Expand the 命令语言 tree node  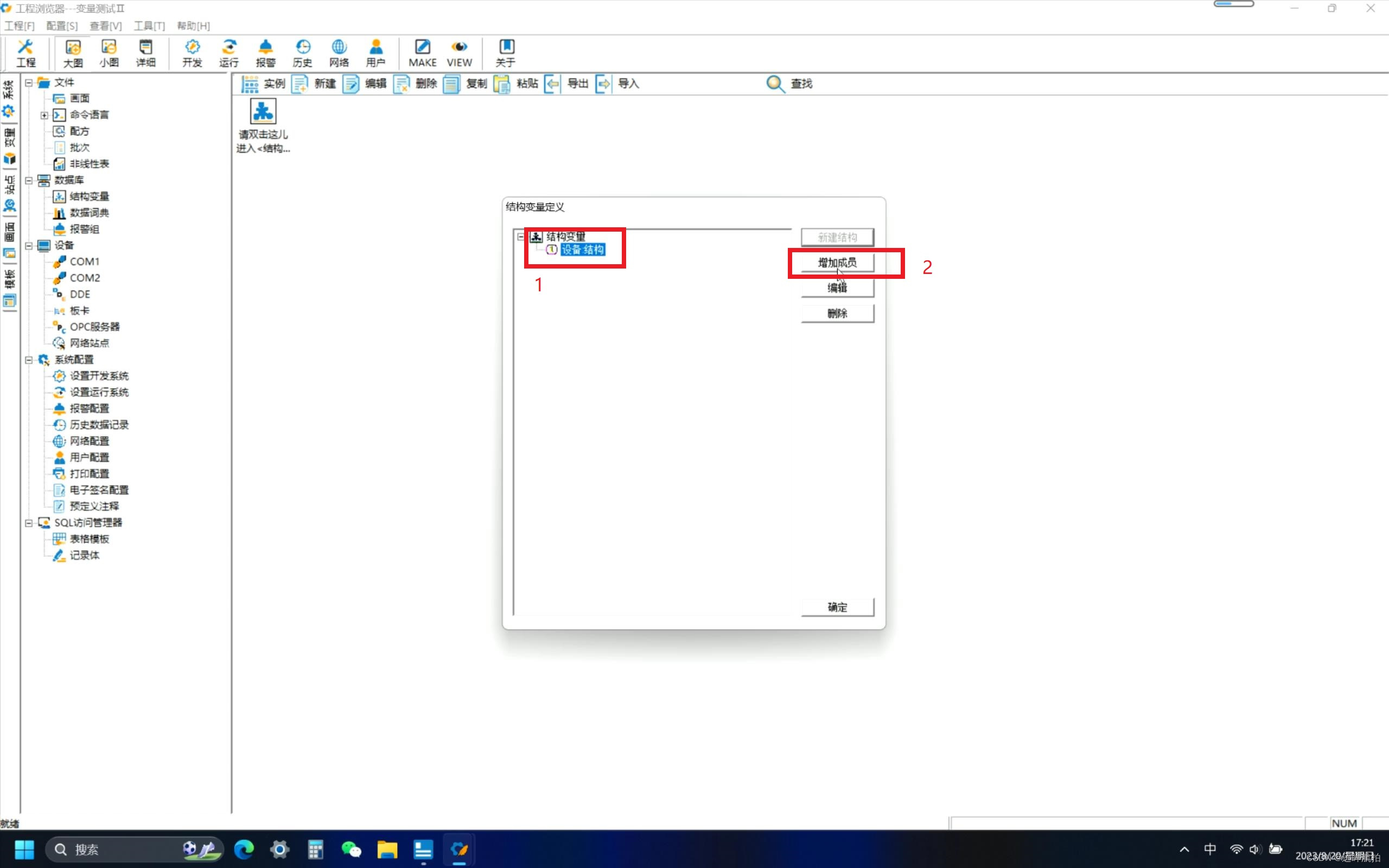pyautogui.click(x=44, y=116)
